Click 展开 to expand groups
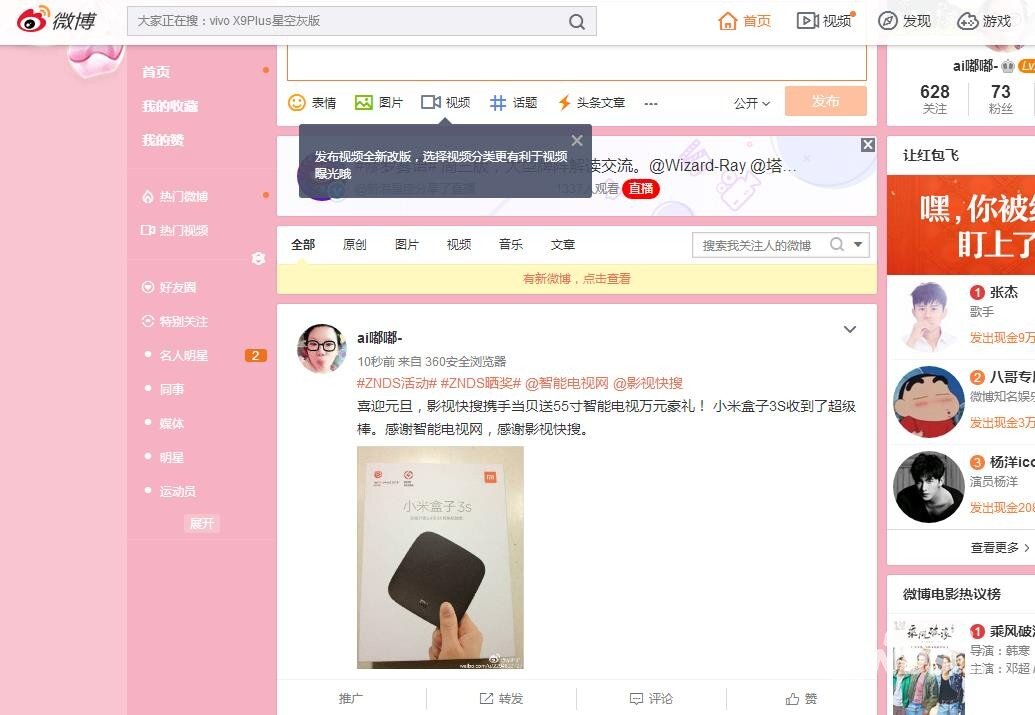 (202, 524)
